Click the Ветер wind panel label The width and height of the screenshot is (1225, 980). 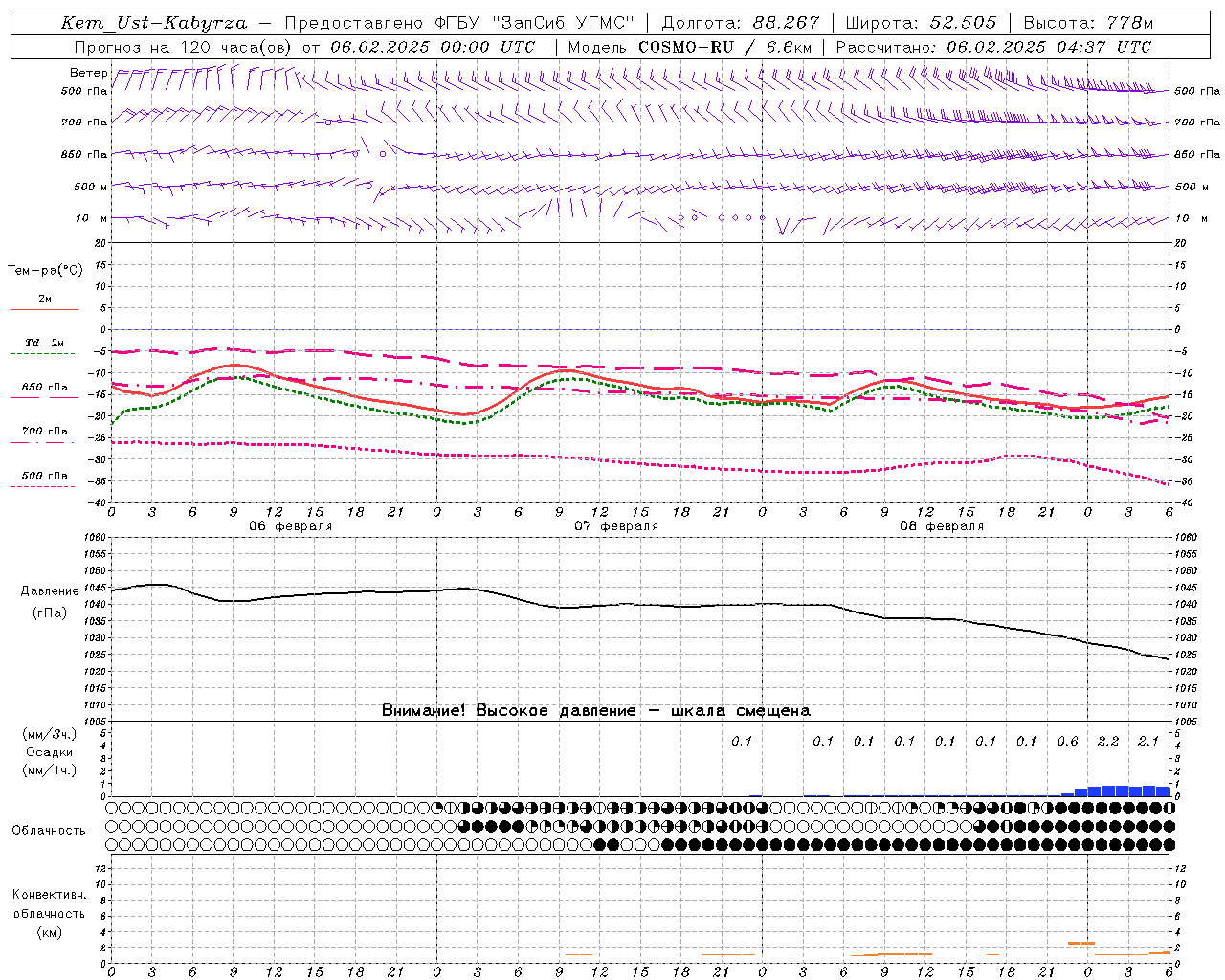point(88,73)
